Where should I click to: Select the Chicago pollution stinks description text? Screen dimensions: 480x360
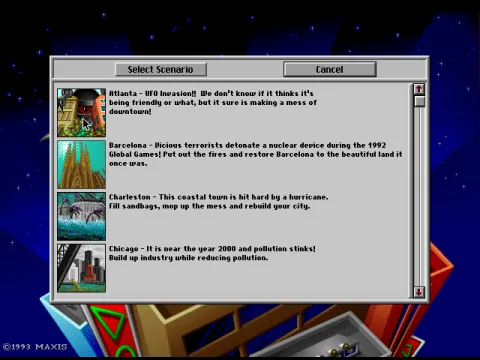tap(212, 253)
